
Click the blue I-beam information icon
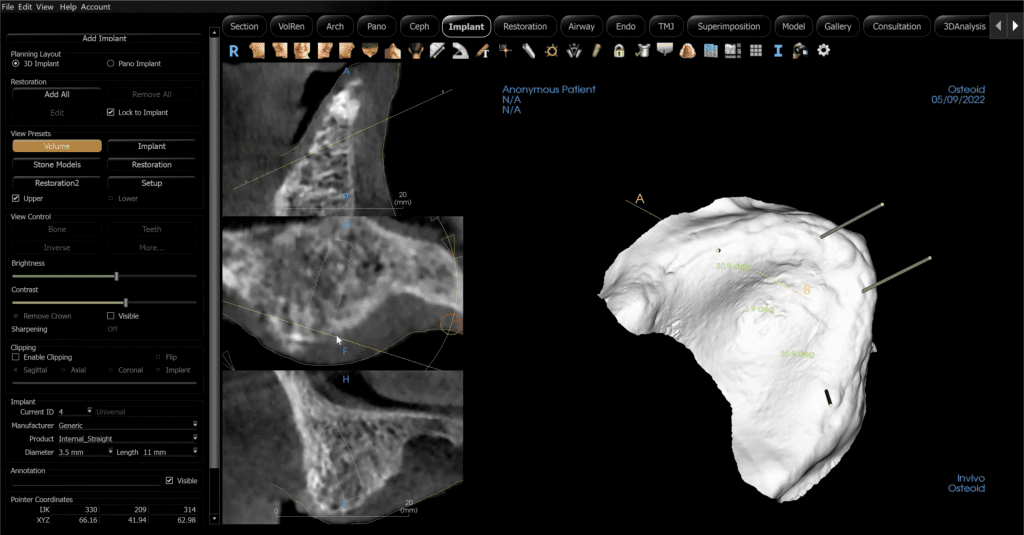[778, 51]
